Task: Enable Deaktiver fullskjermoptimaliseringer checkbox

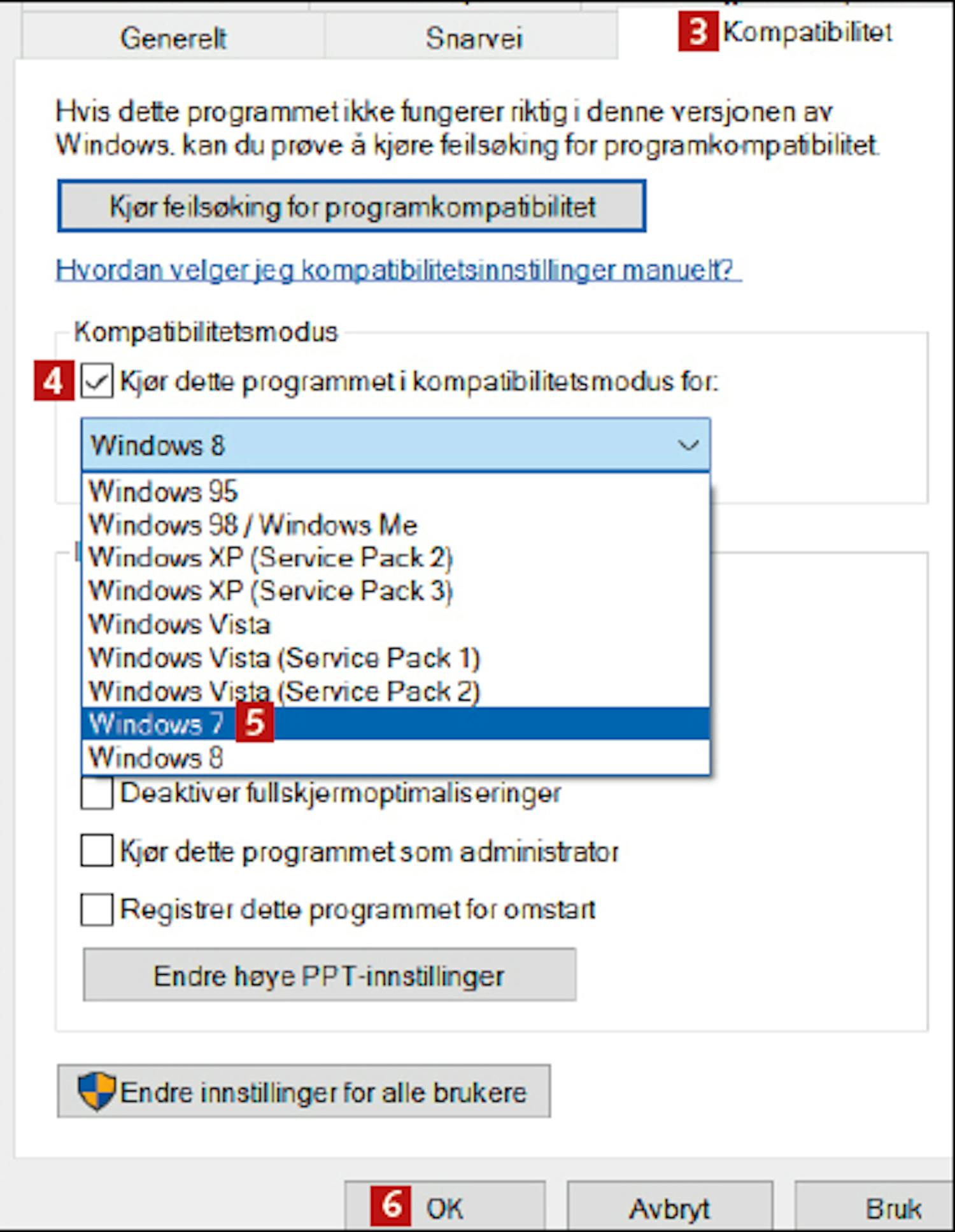Action: (97, 793)
